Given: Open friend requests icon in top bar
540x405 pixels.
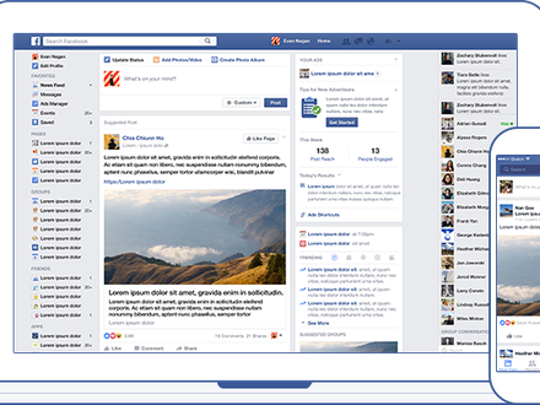Looking at the screenshot, I should point(346,41).
